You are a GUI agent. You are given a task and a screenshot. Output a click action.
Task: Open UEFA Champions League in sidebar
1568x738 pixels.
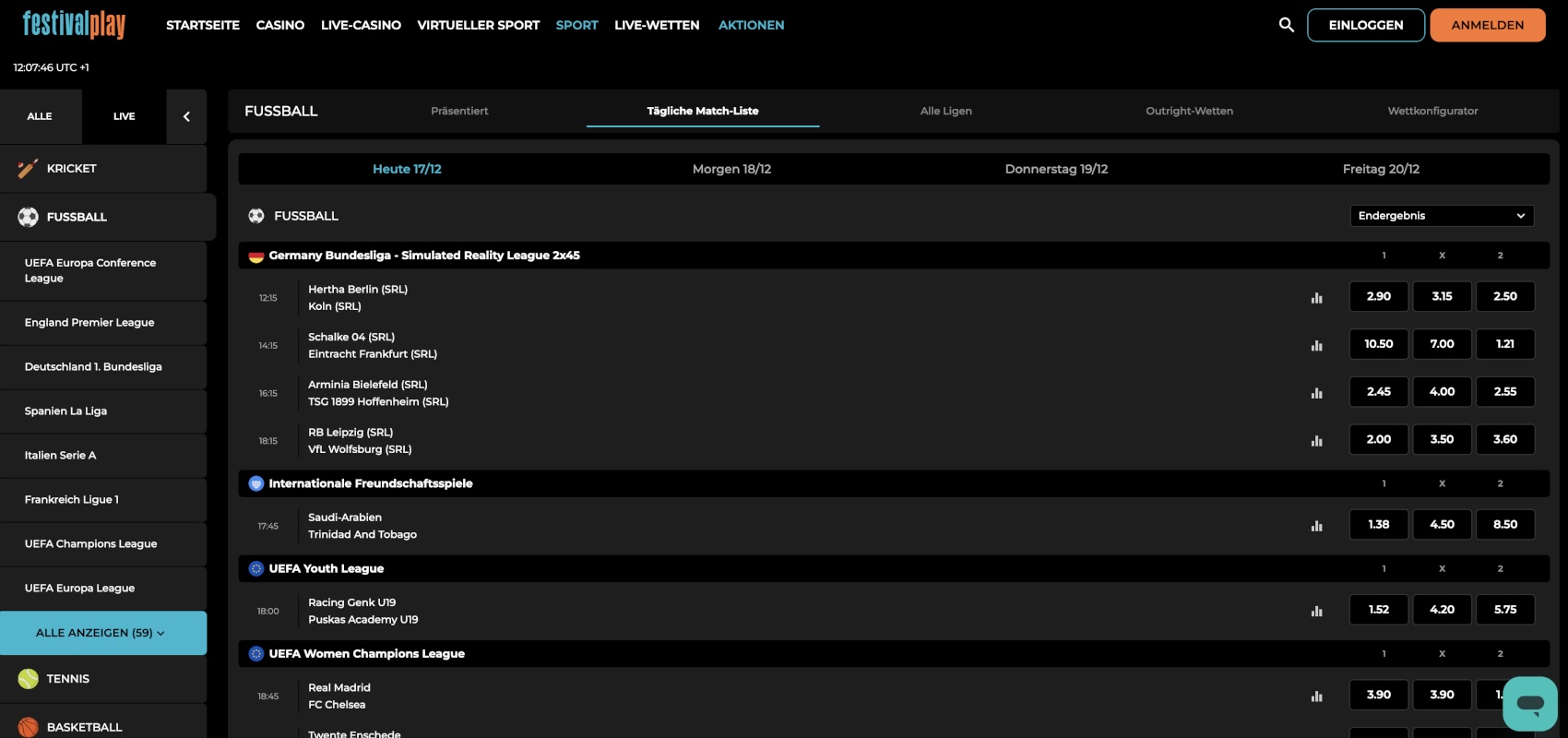coord(90,544)
